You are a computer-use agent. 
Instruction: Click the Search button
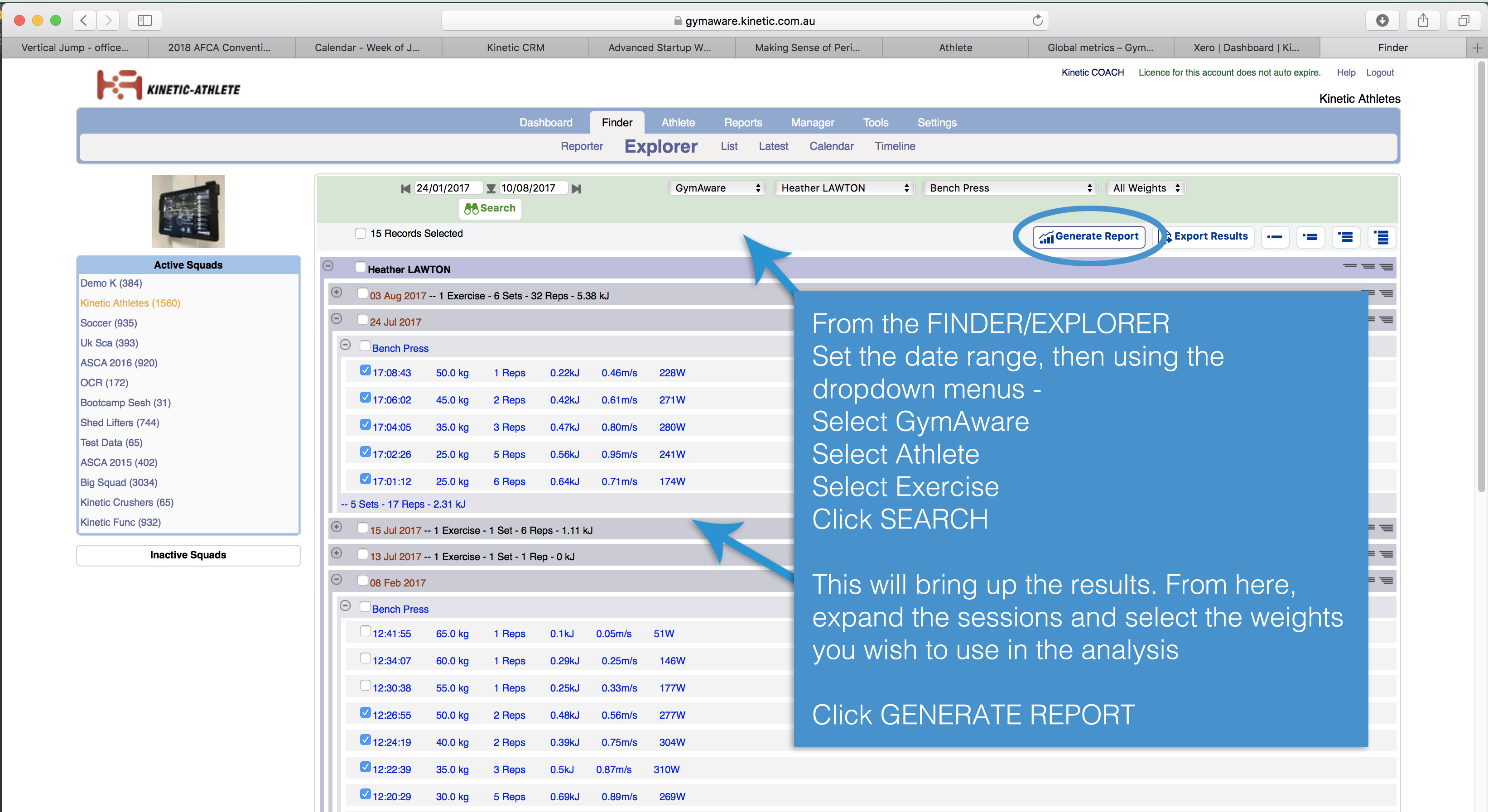pos(490,208)
